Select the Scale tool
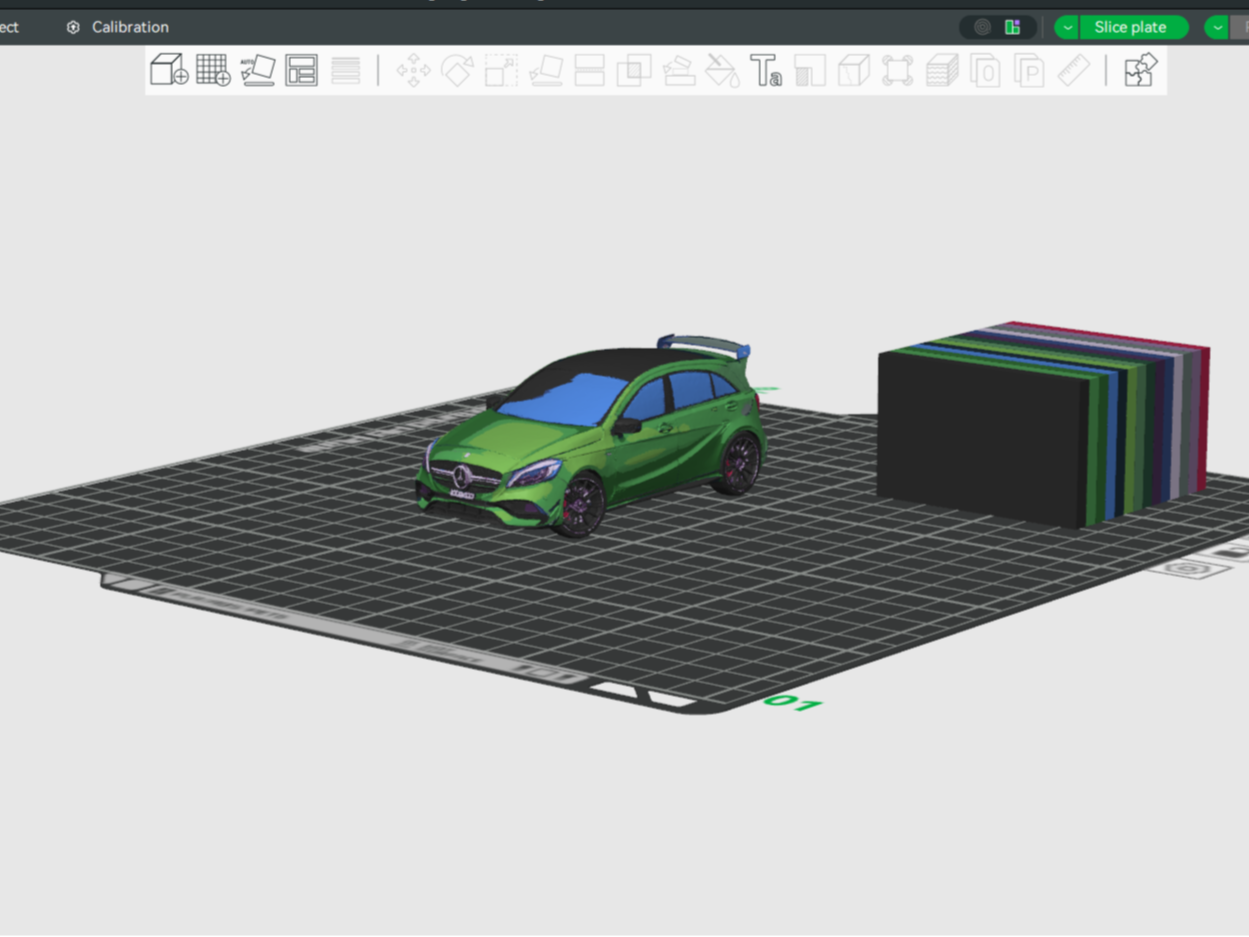1249x937 pixels. 501,70
